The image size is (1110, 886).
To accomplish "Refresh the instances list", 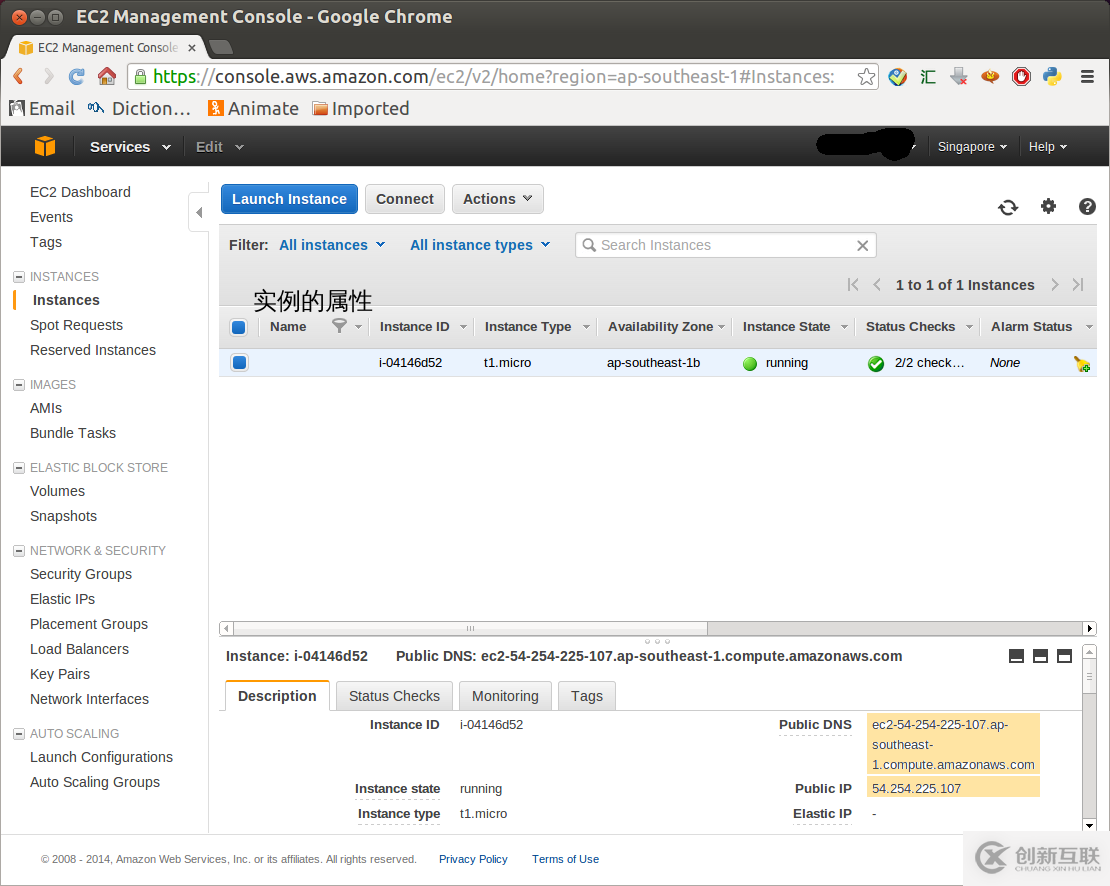I will coord(1008,207).
